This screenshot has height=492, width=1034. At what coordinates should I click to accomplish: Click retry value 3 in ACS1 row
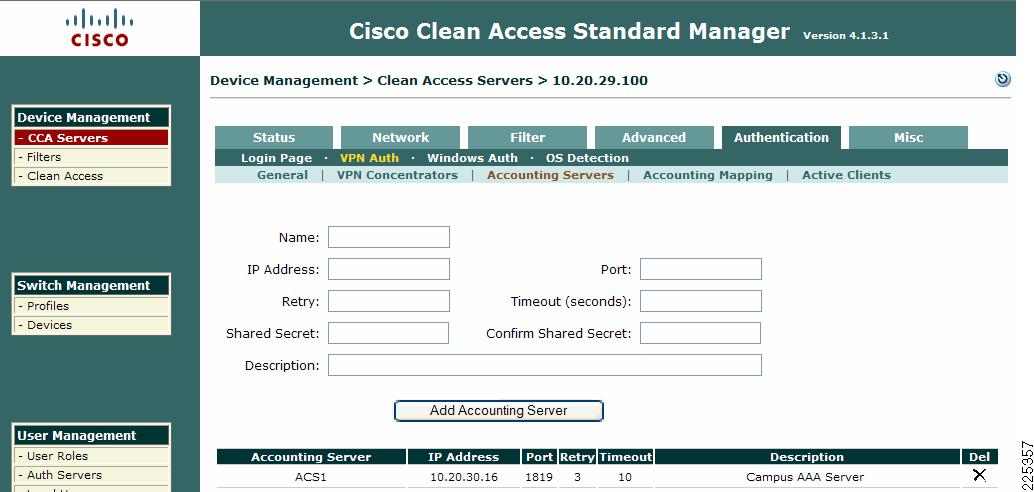click(577, 477)
